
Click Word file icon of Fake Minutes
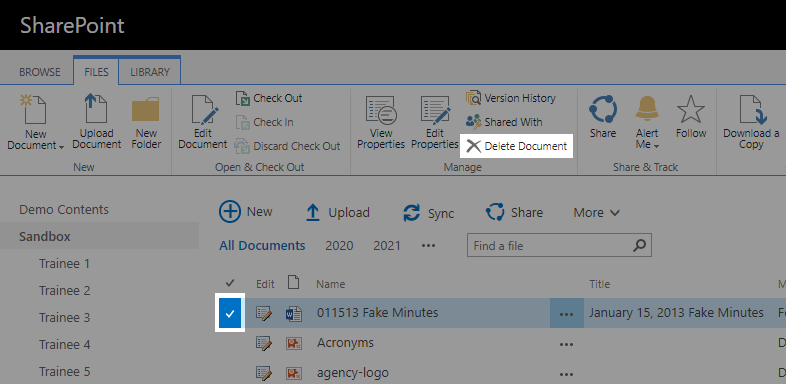click(x=294, y=314)
